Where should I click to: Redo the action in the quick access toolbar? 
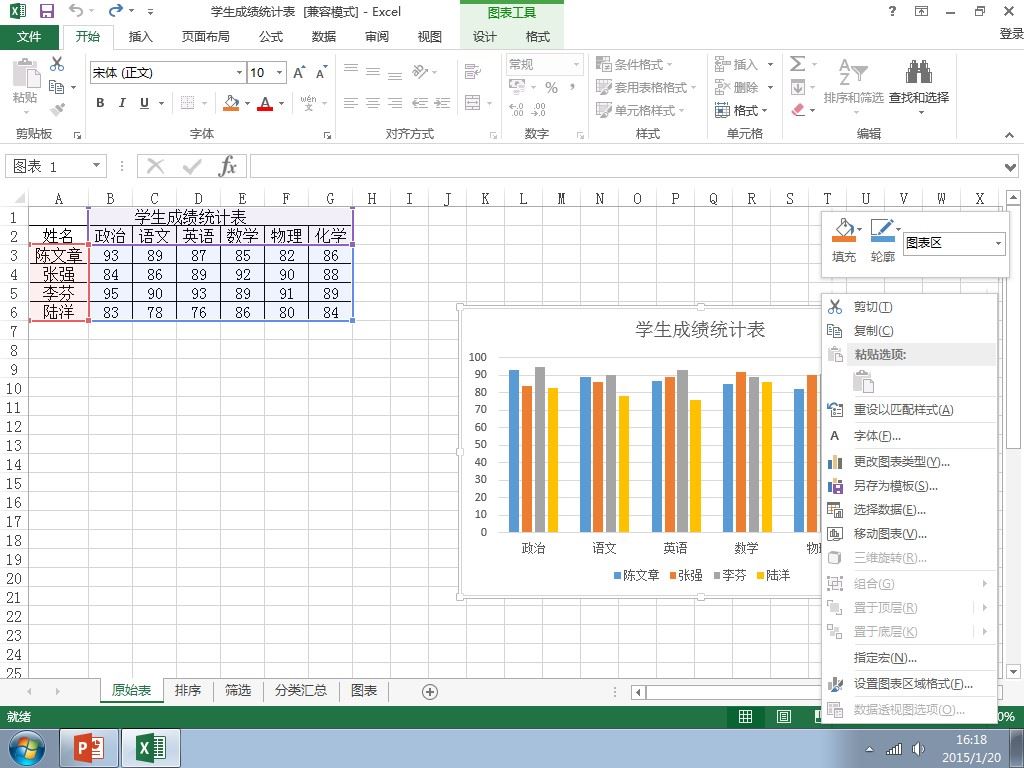(x=116, y=11)
